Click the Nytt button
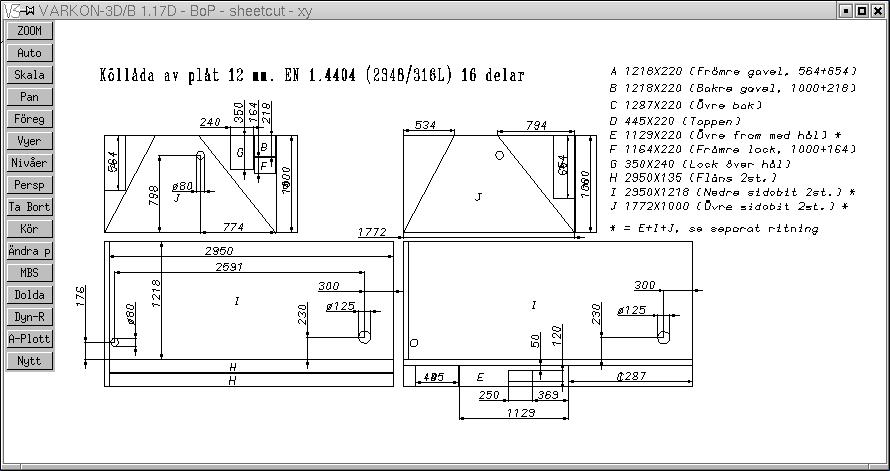This screenshot has width=890, height=471. (30, 361)
